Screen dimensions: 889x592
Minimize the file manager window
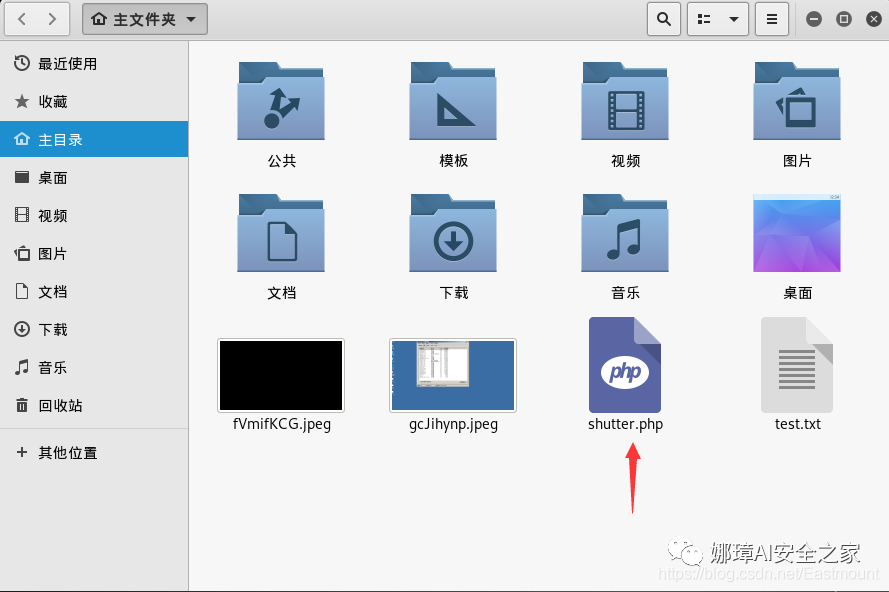814,19
